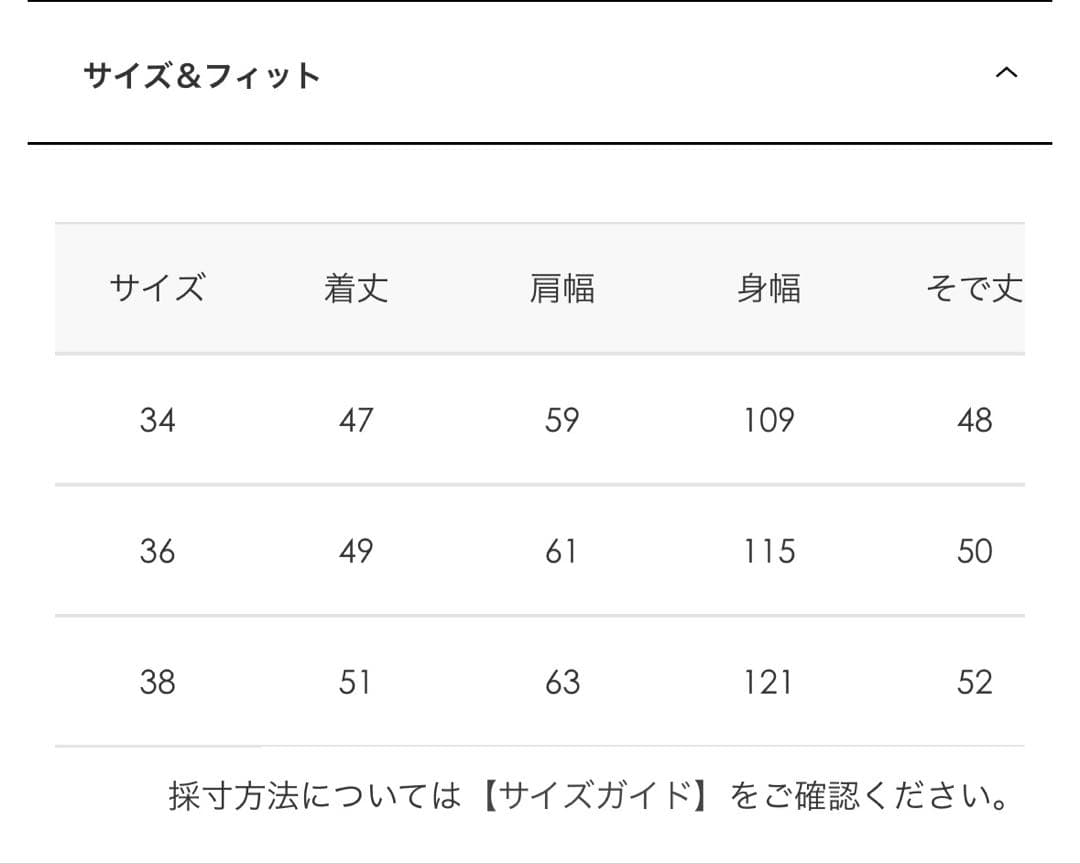1080x864 pixels.
Task: Click the 身幅 value 109
Action: click(768, 420)
